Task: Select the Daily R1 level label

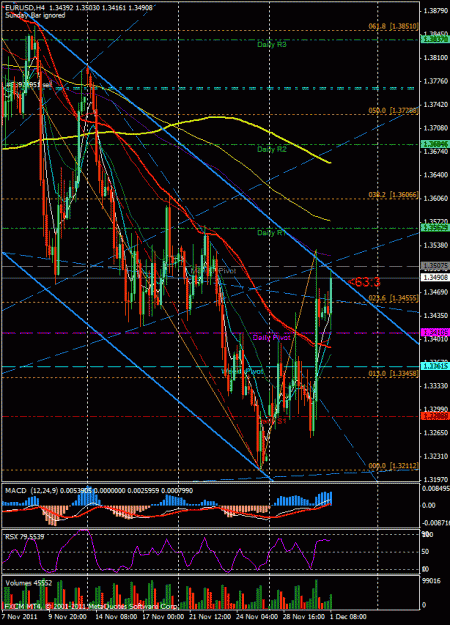Action: [x=272, y=233]
